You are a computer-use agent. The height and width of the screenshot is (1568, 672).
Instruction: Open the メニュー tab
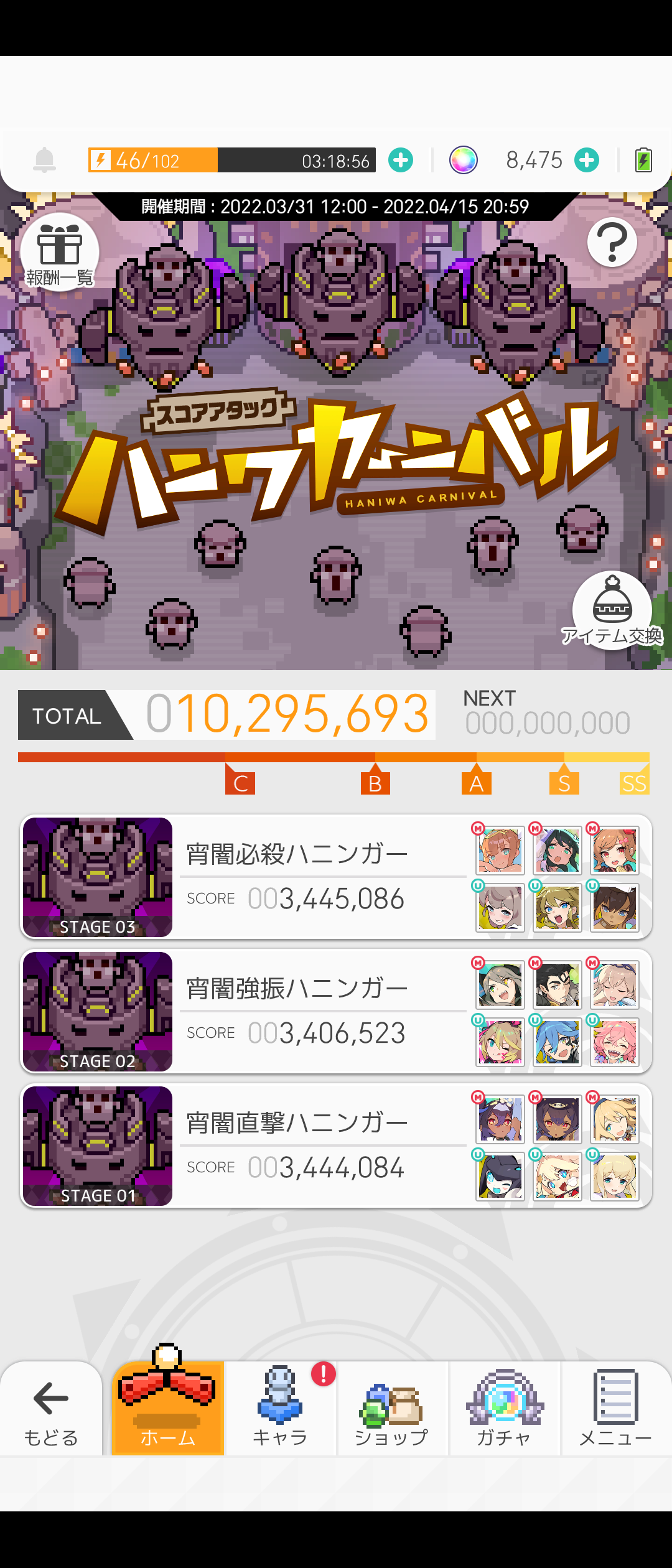617,1409
